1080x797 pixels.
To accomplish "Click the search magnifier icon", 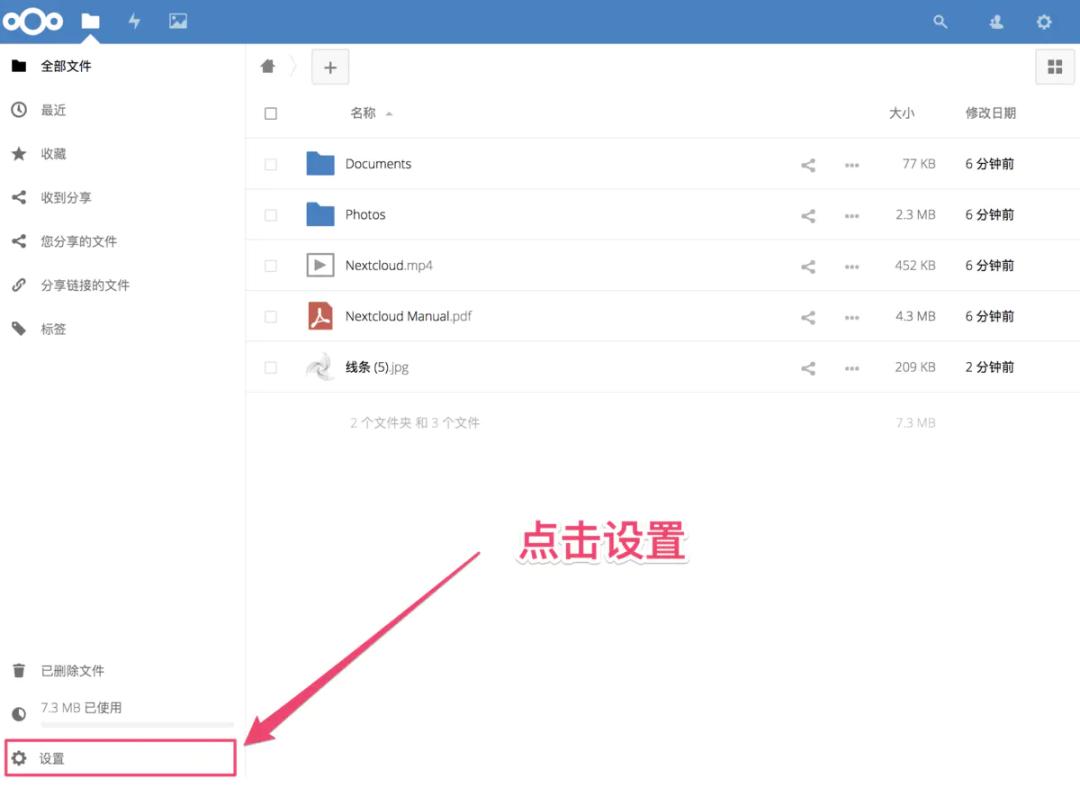I will [x=940, y=21].
